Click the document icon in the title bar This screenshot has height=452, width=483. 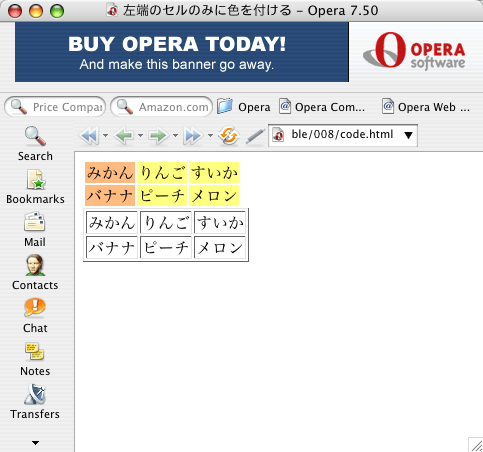click(112, 10)
